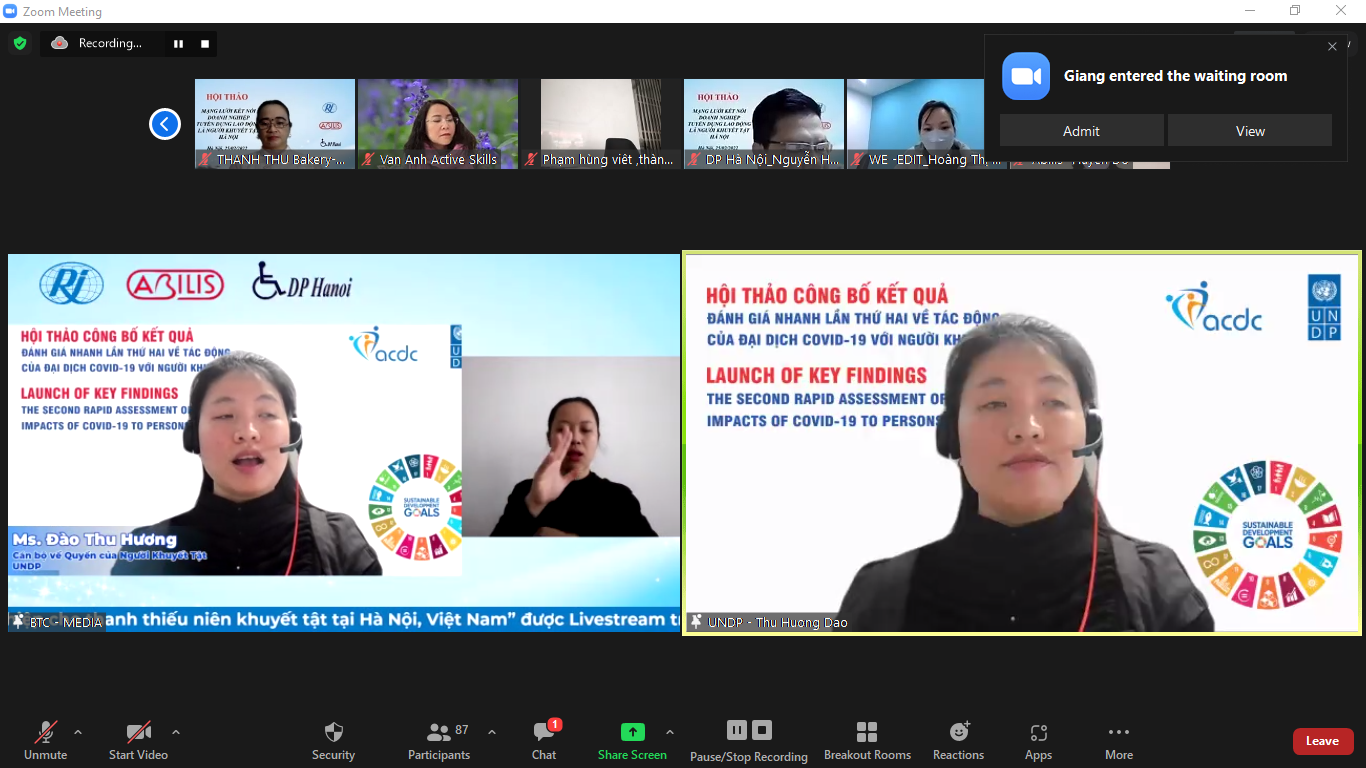Click muted mic icon on DP Hà Nội thumbnail

pyautogui.click(x=695, y=160)
